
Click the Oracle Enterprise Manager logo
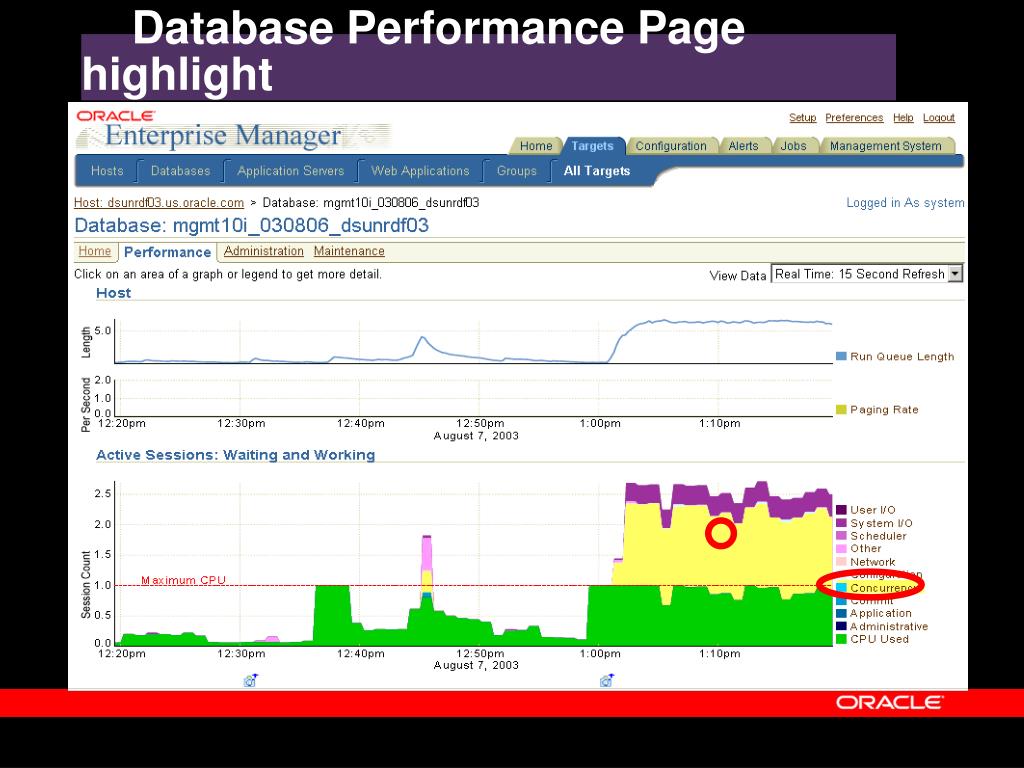[232, 130]
